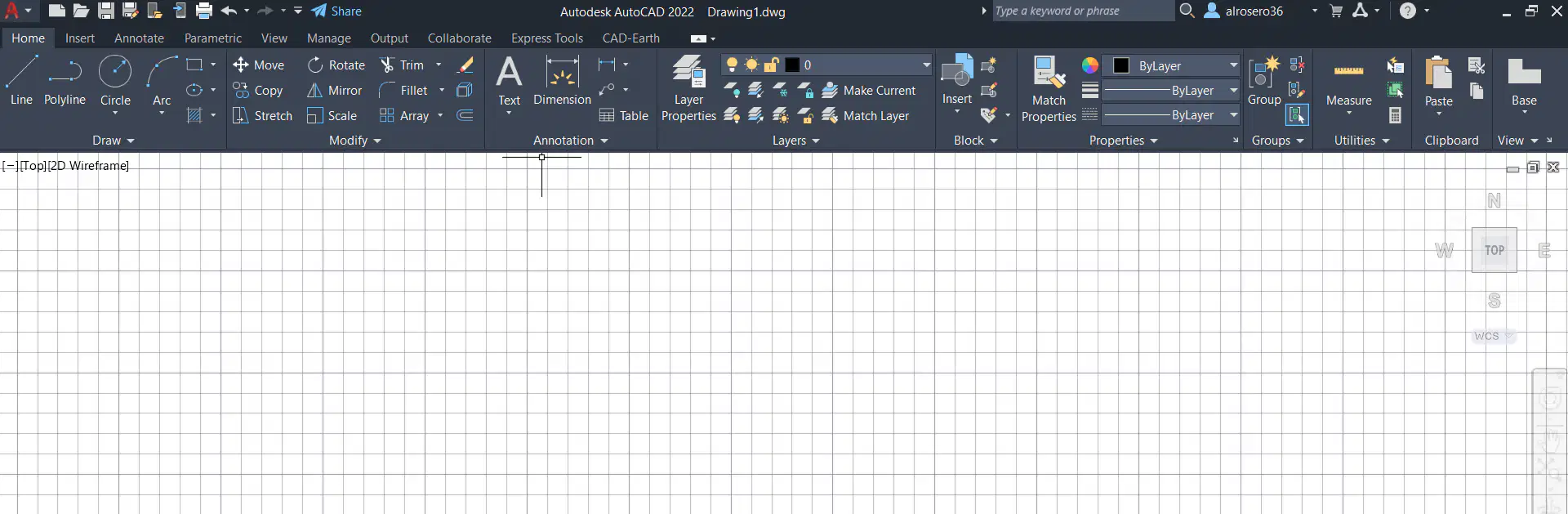The width and height of the screenshot is (1568, 514).
Task: Open the Manage ribbon tab
Action: click(x=329, y=38)
